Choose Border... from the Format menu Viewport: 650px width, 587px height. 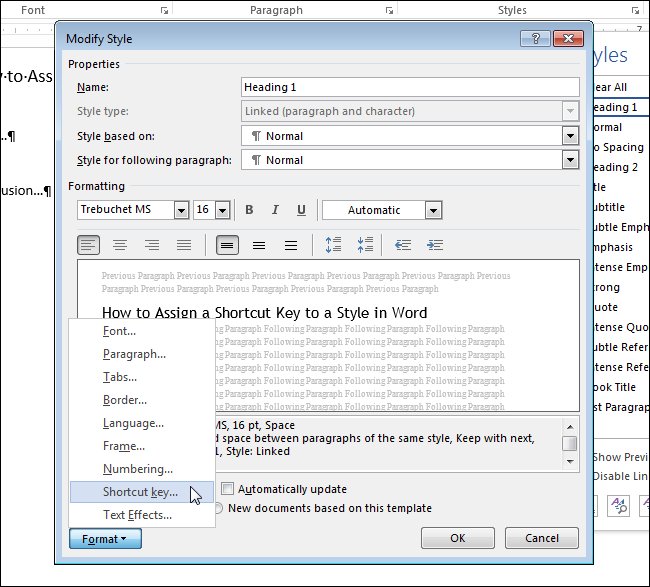coord(142,400)
